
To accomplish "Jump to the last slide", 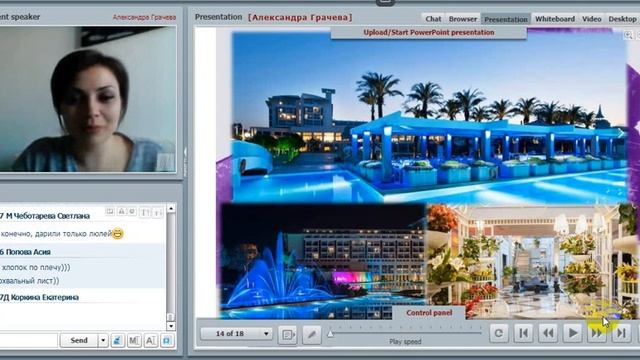I will 621,333.
